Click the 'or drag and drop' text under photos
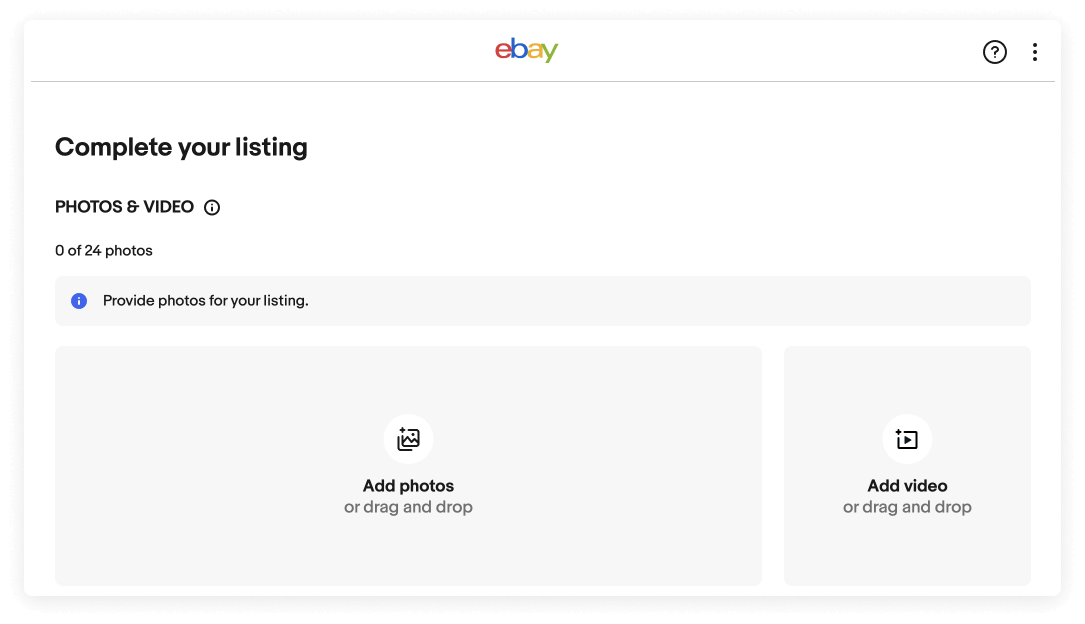The height and width of the screenshot is (624, 1085). point(408,507)
